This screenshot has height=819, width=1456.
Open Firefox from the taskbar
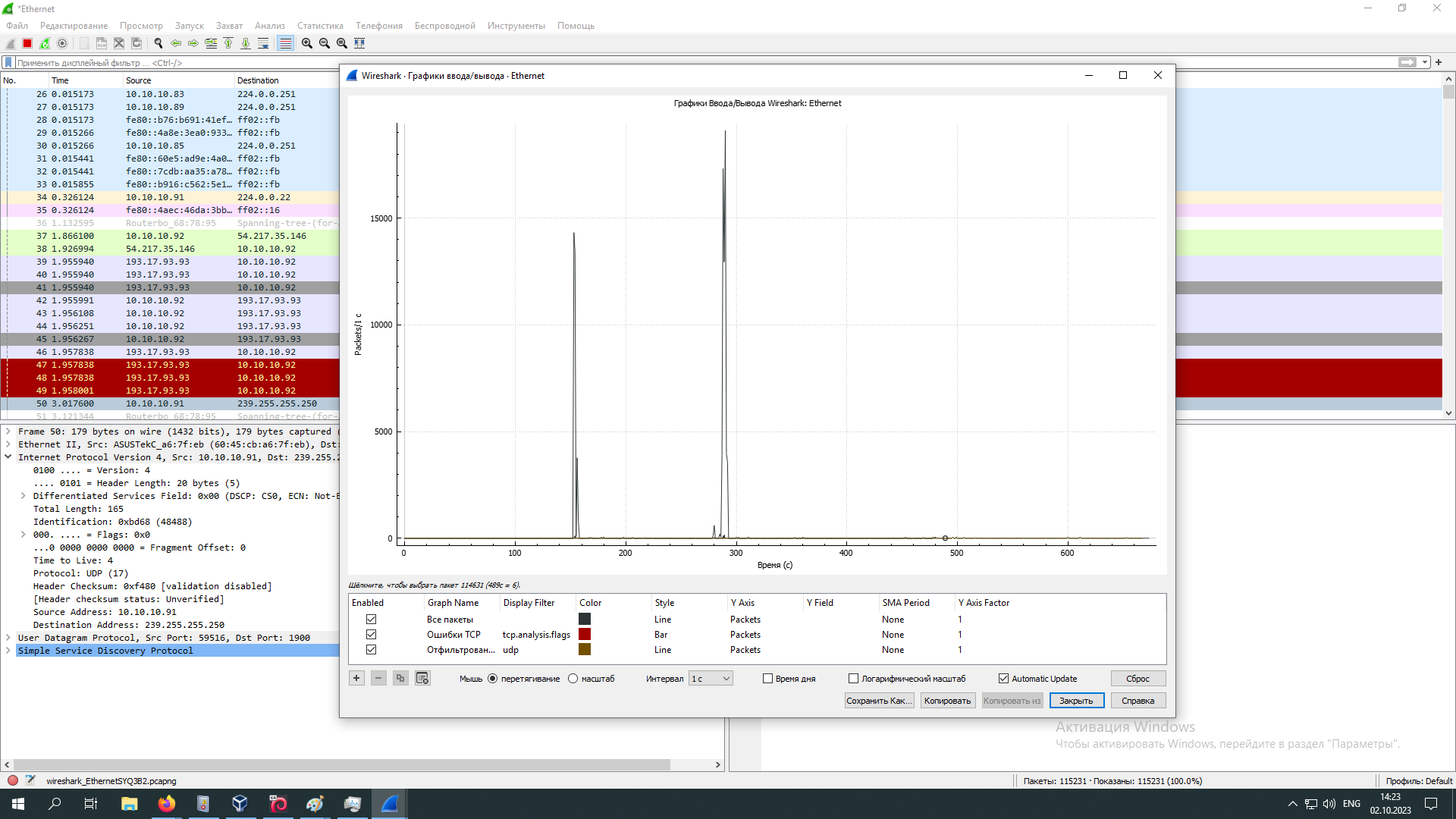point(166,804)
